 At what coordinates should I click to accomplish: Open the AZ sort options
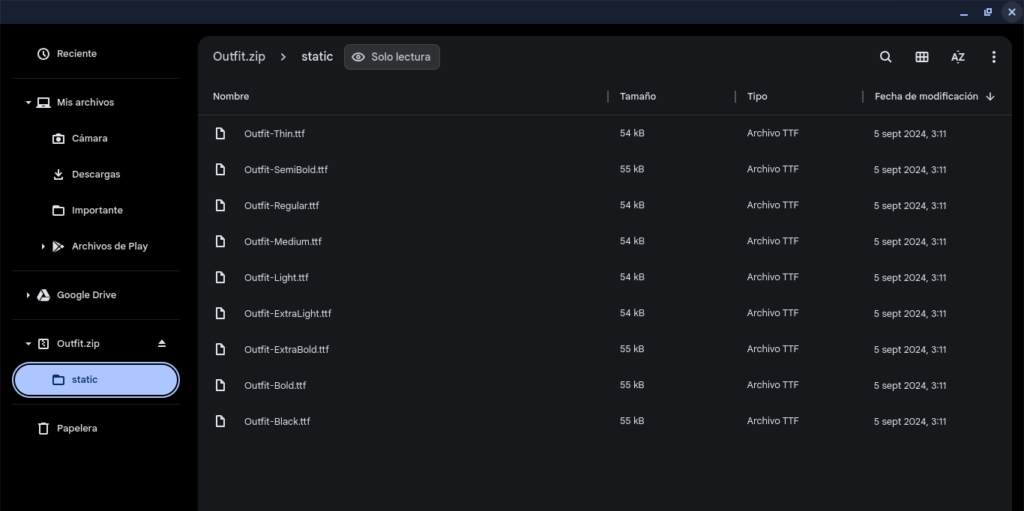pyautogui.click(x=957, y=57)
